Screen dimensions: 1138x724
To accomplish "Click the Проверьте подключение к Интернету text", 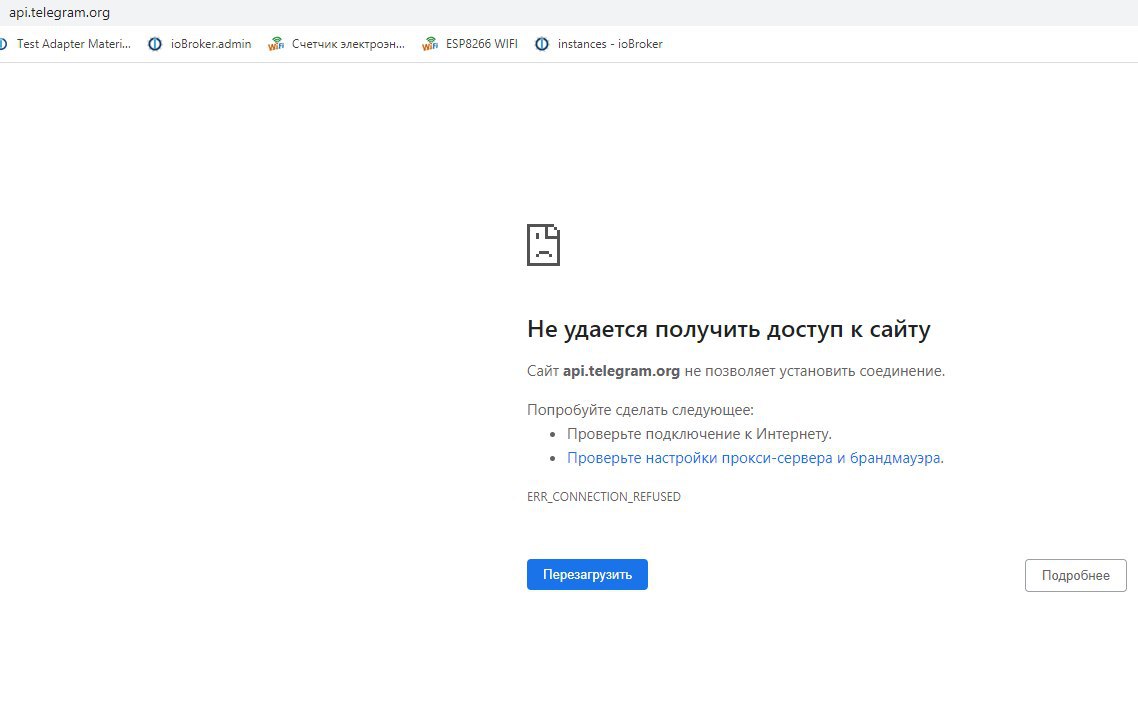I will pos(699,434).
